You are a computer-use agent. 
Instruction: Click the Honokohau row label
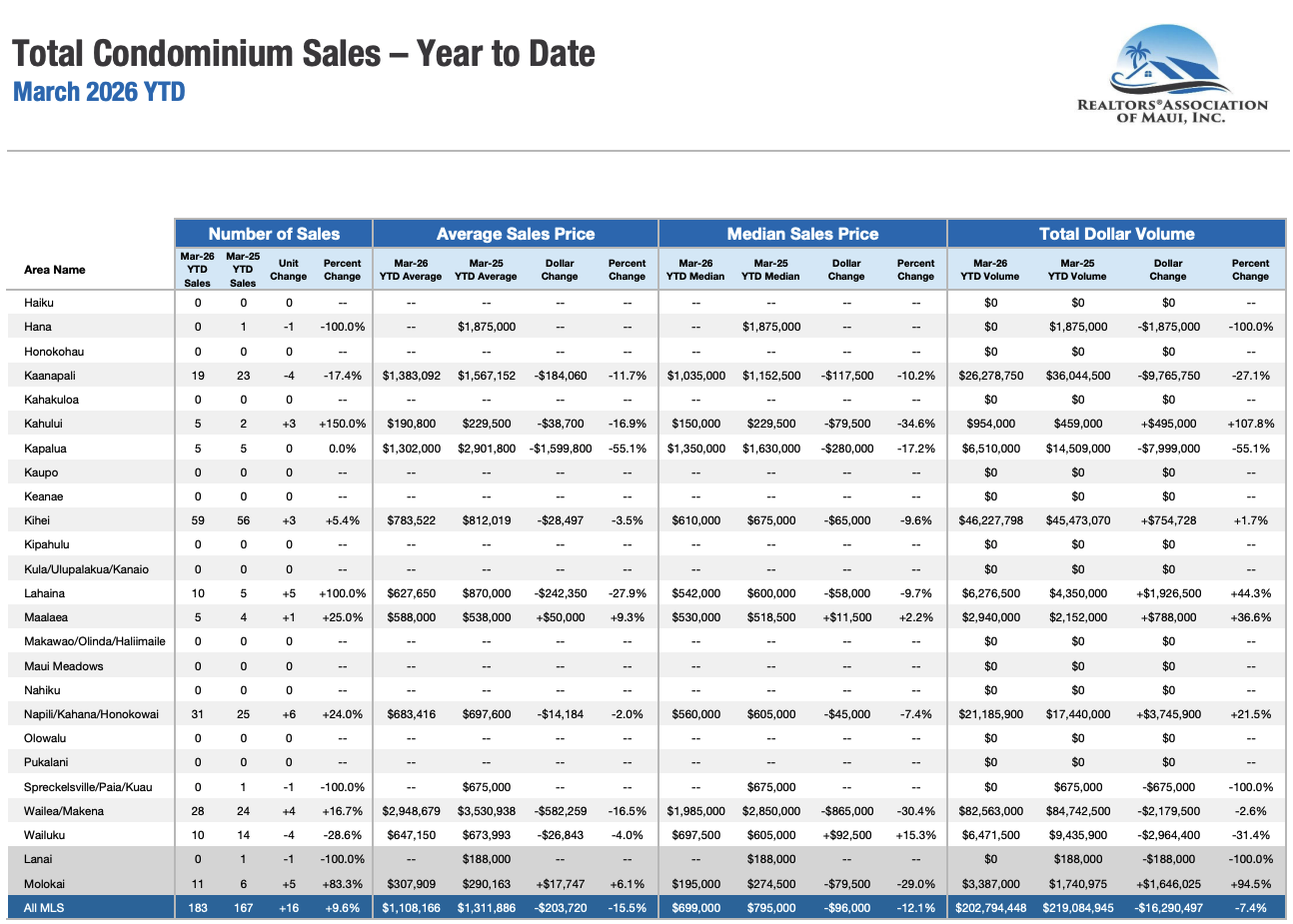(54, 352)
